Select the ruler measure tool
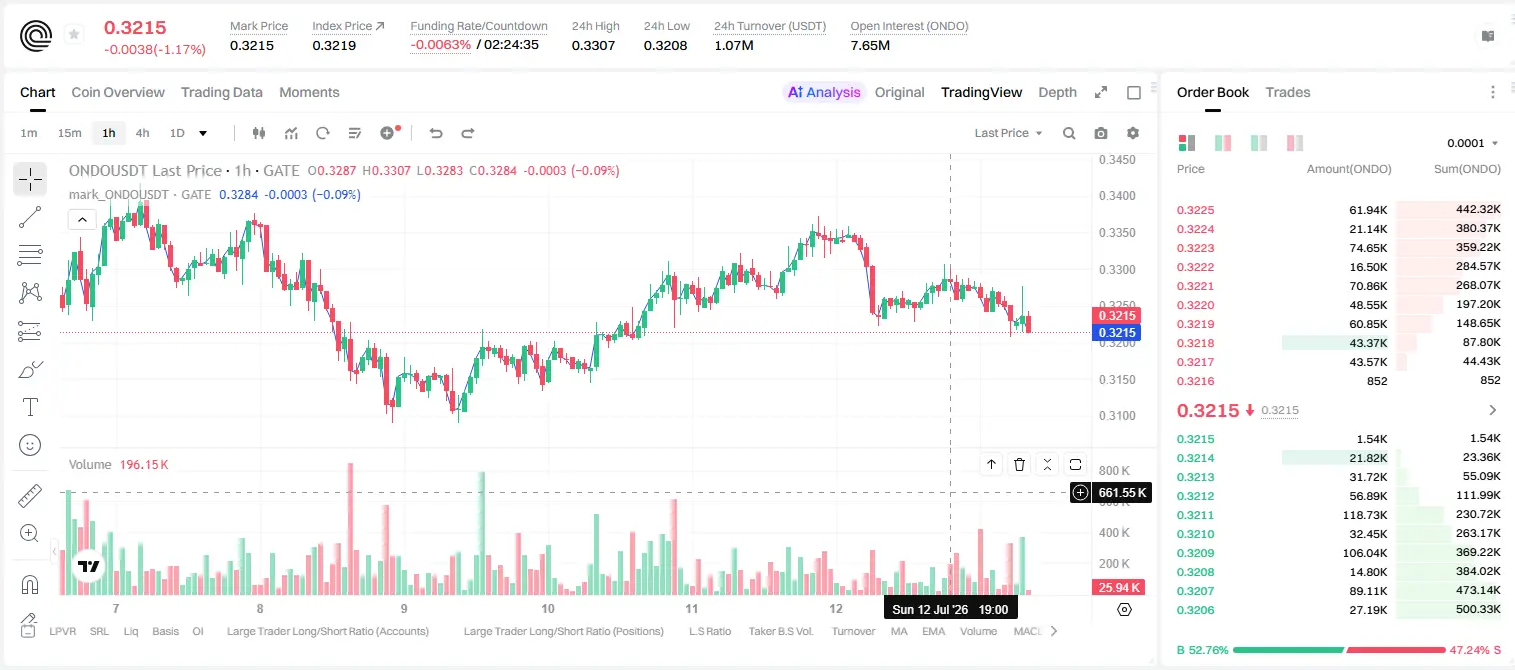 point(30,496)
